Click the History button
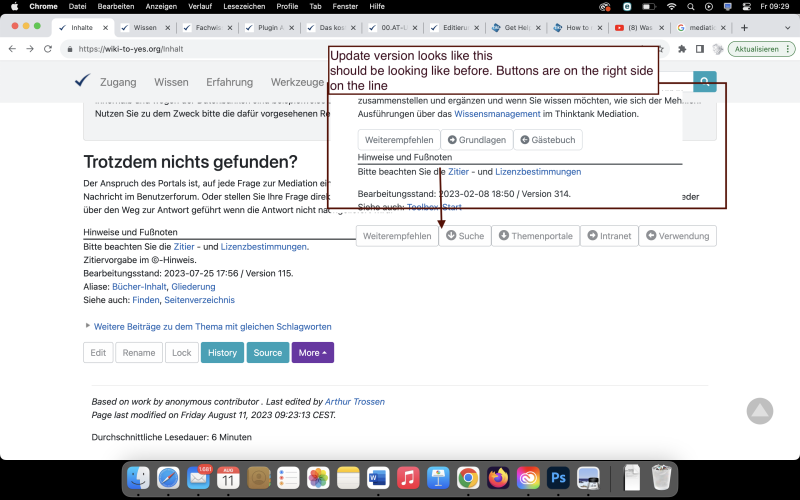 [222, 352]
